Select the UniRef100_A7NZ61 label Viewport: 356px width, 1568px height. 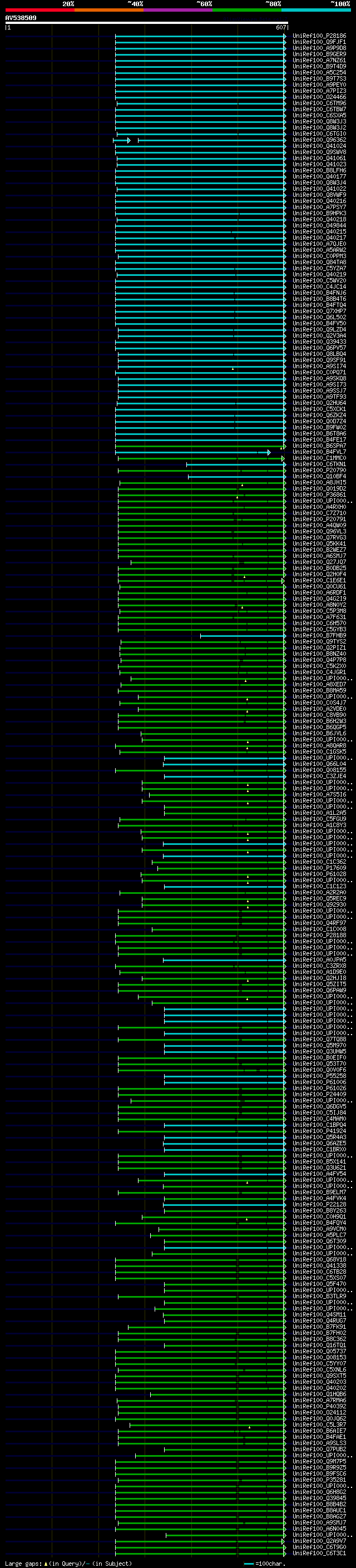[319, 60]
